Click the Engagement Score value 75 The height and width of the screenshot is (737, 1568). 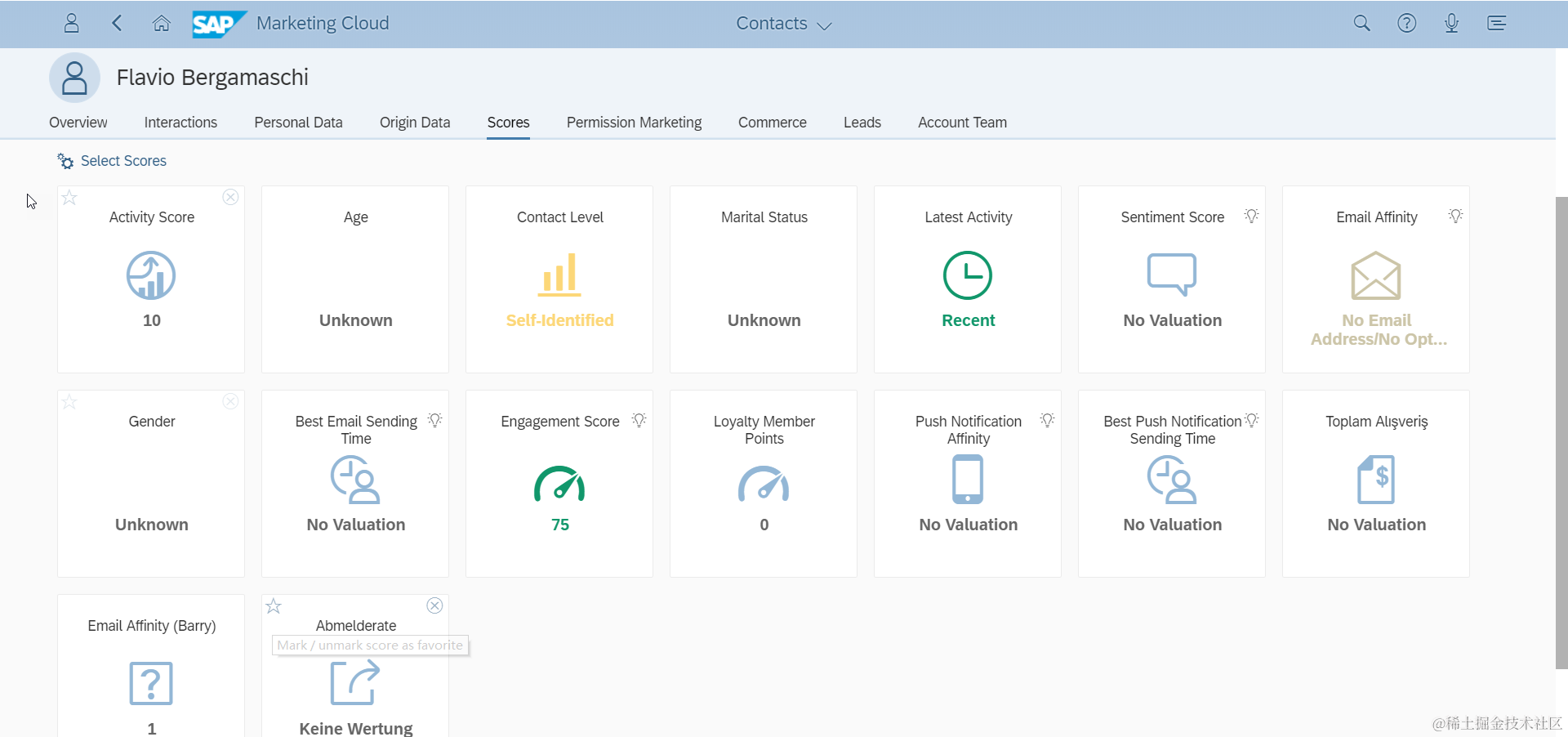559,525
